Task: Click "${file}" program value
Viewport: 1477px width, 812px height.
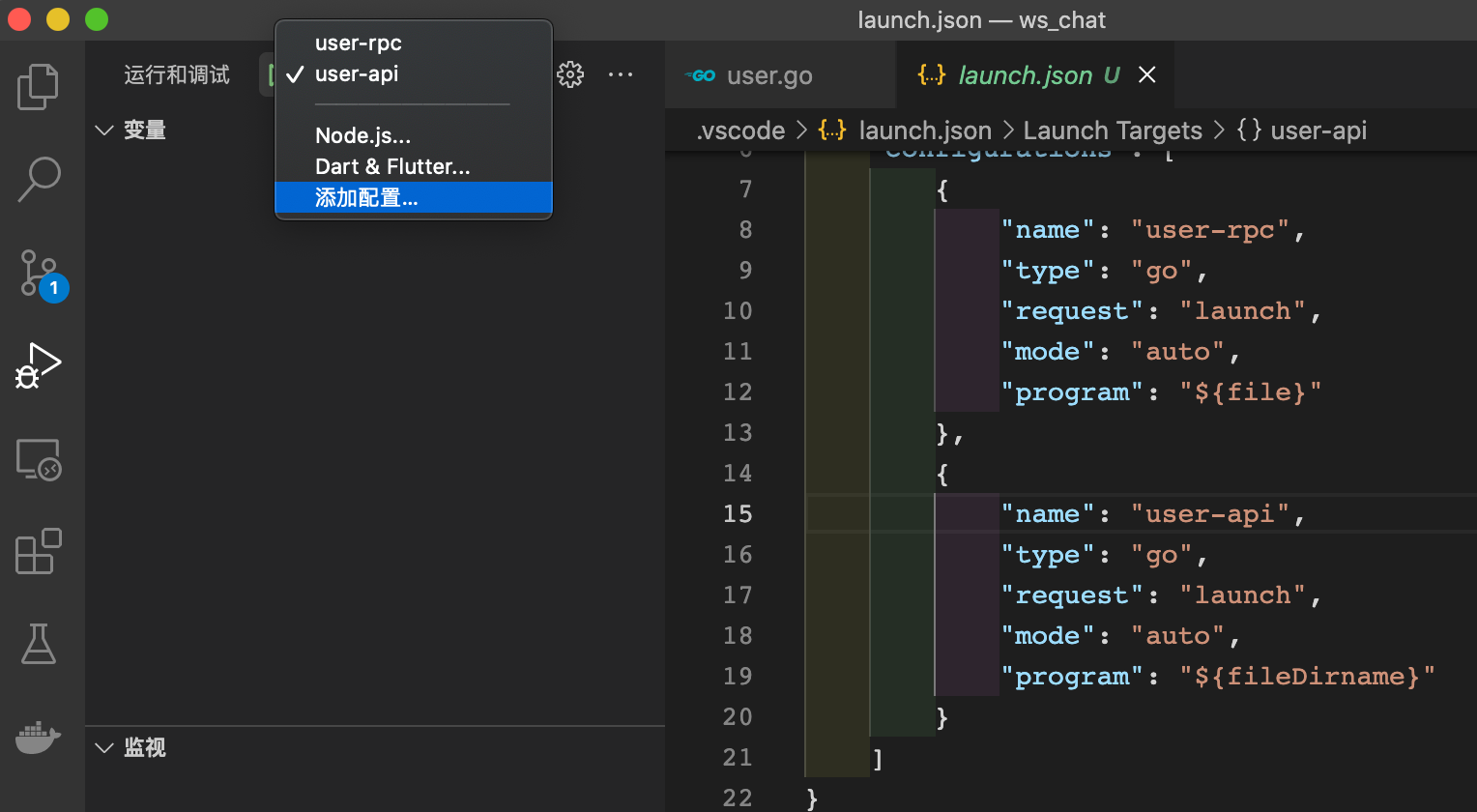Action: 1251,392
